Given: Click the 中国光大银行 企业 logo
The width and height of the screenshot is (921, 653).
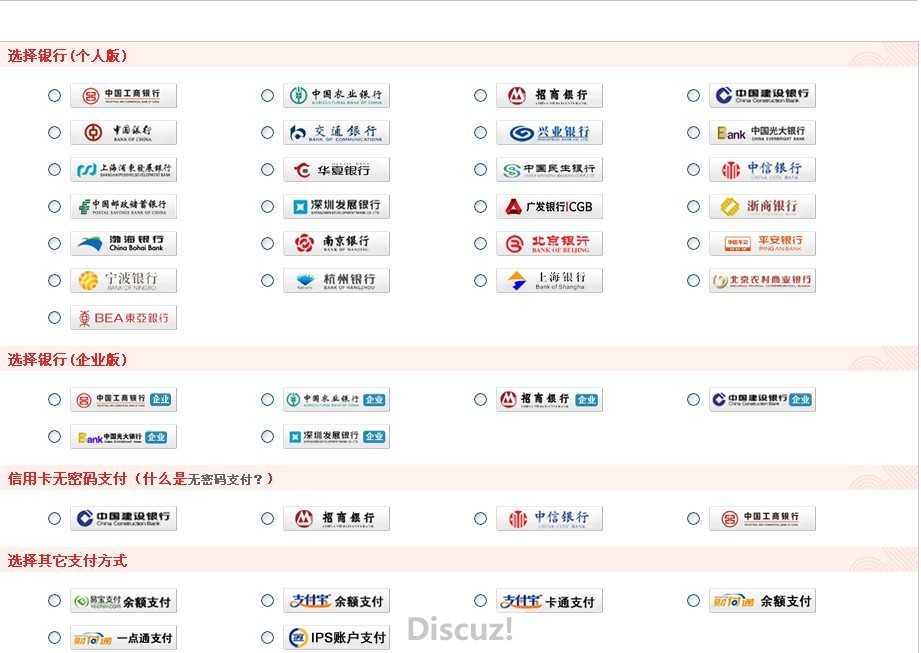Looking at the screenshot, I should [123, 436].
